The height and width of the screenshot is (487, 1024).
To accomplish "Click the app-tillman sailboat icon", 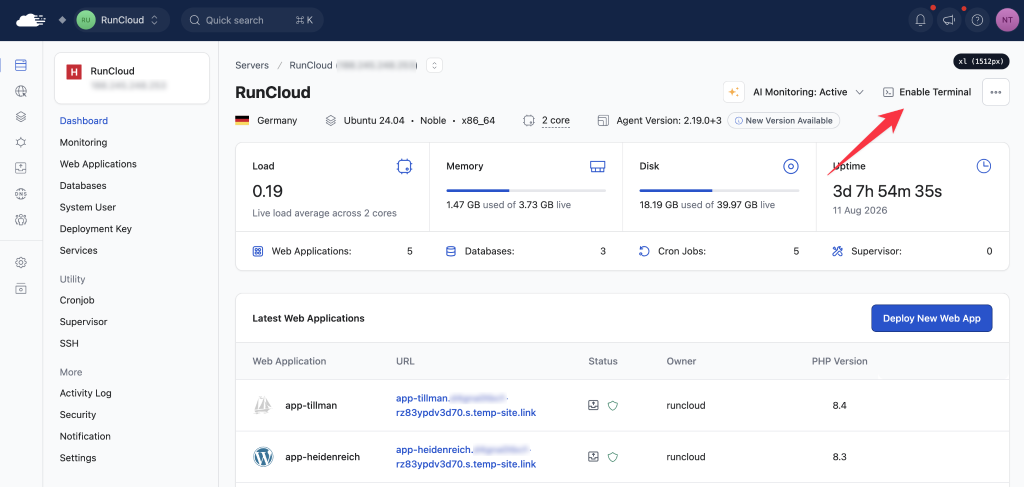I will pyautogui.click(x=263, y=405).
